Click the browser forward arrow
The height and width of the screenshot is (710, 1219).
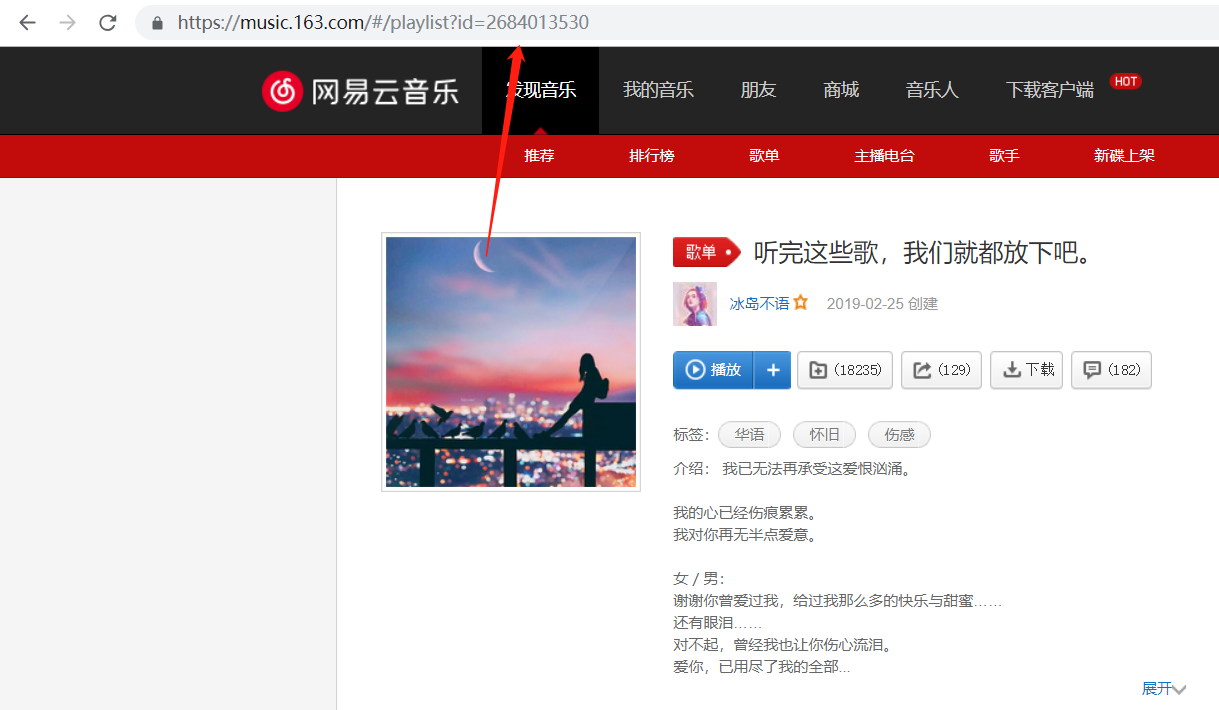(67, 22)
